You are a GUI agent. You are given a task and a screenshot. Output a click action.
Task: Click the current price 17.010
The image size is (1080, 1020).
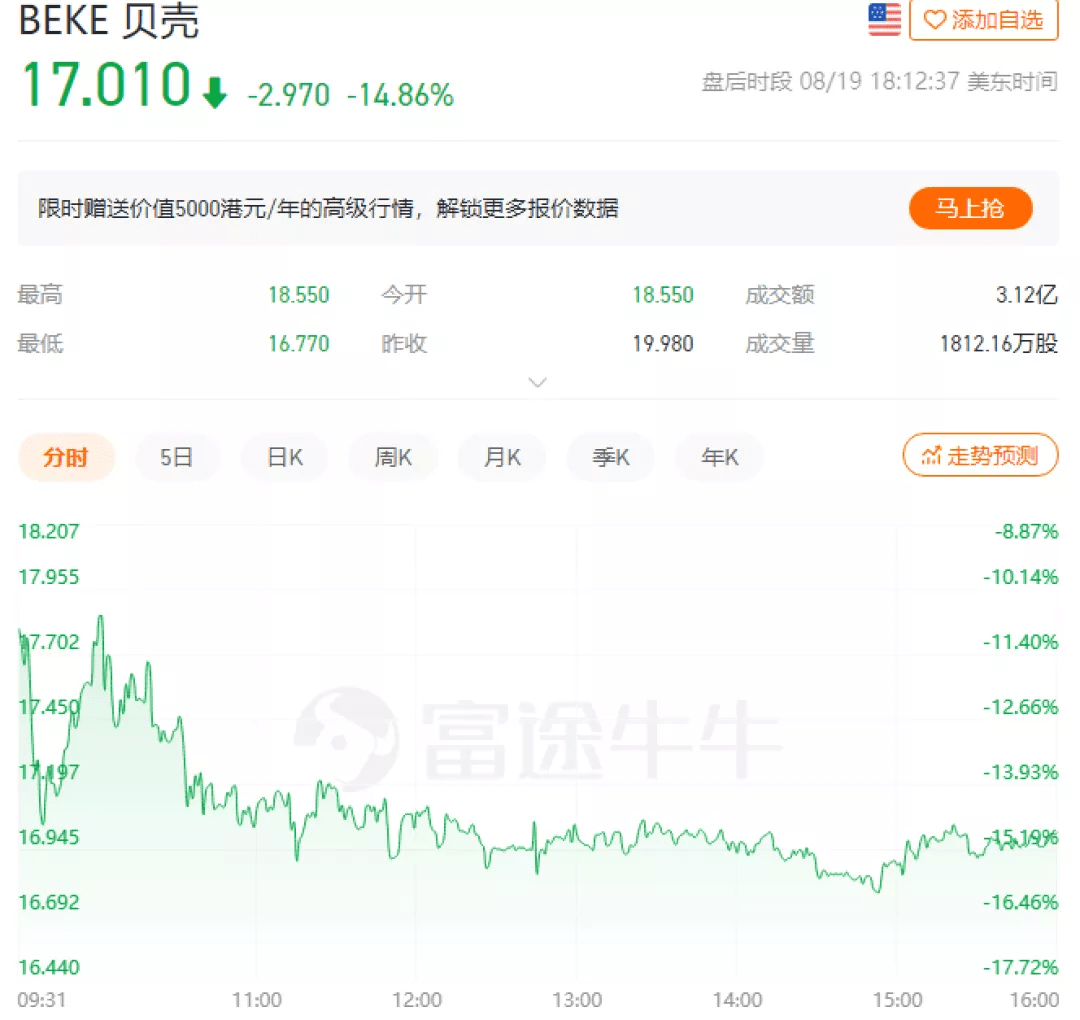tap(106, 85)
